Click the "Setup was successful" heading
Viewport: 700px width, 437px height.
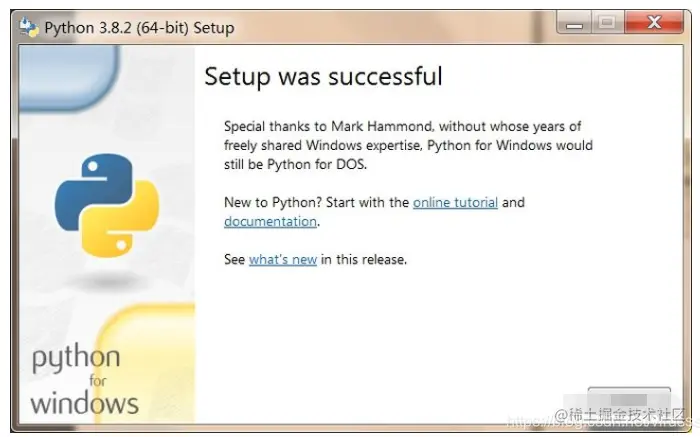pyautogui.click(x=323, y=77)
